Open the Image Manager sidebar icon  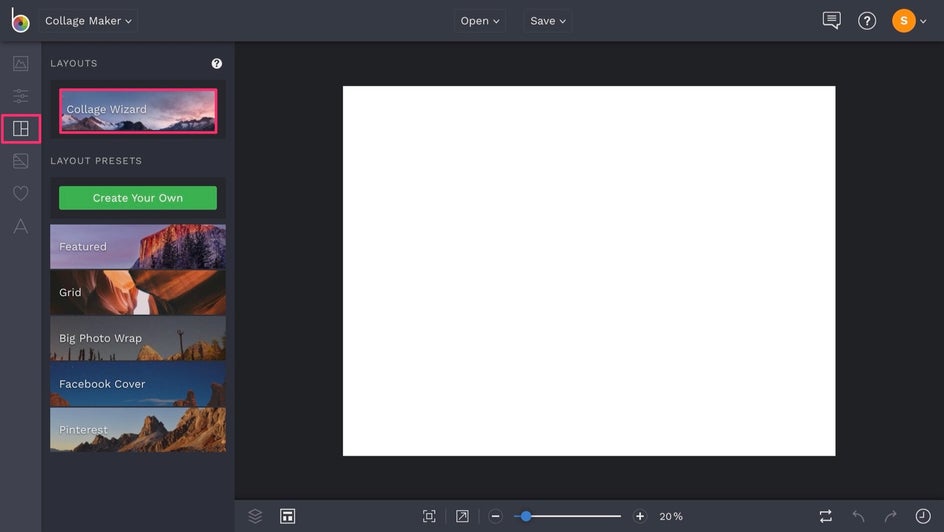pos(20,63)
